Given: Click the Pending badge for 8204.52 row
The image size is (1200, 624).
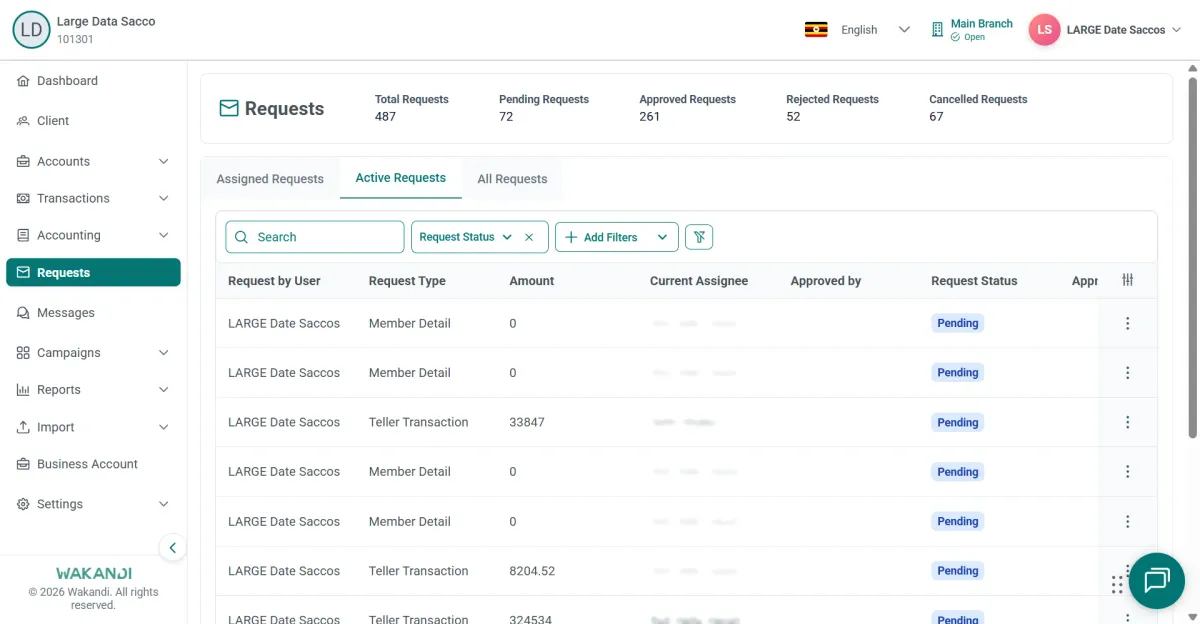Looking at the screenshot, I should coord(958,571).
